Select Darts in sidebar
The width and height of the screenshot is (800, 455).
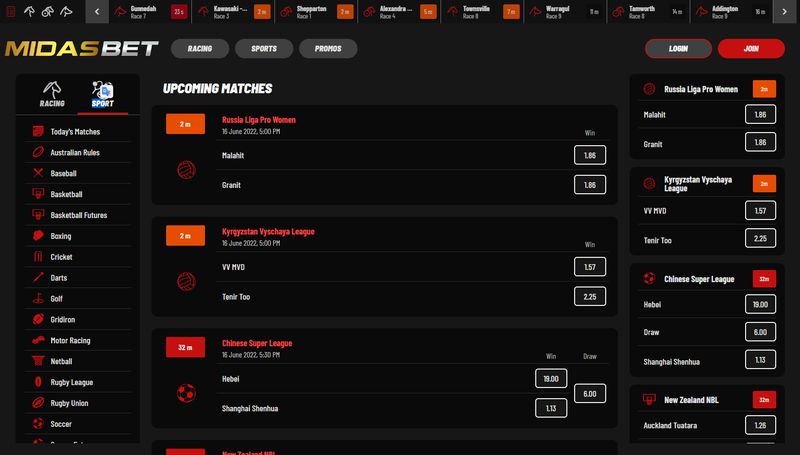coord(78,278)
